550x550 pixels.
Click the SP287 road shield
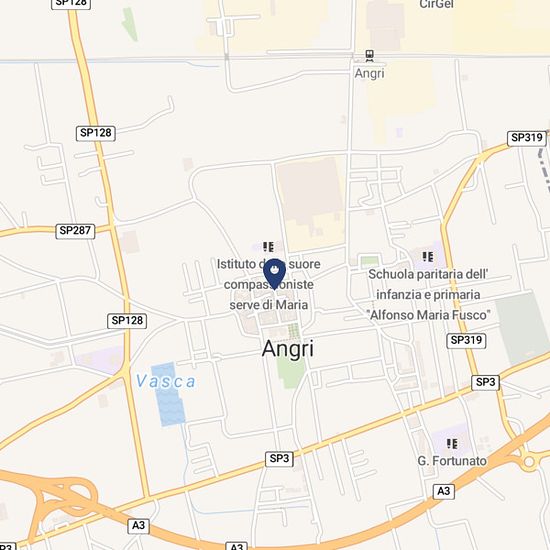click(x=75, y=231)
